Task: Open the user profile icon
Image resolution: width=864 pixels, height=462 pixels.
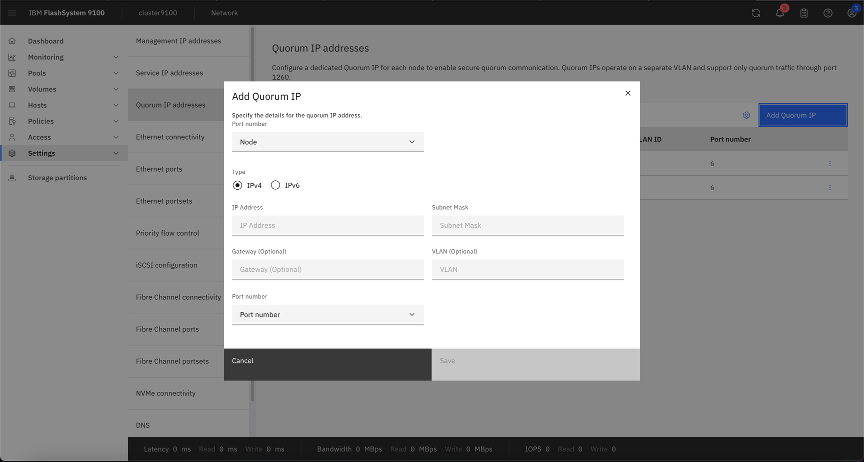Action: click(852, 13)
